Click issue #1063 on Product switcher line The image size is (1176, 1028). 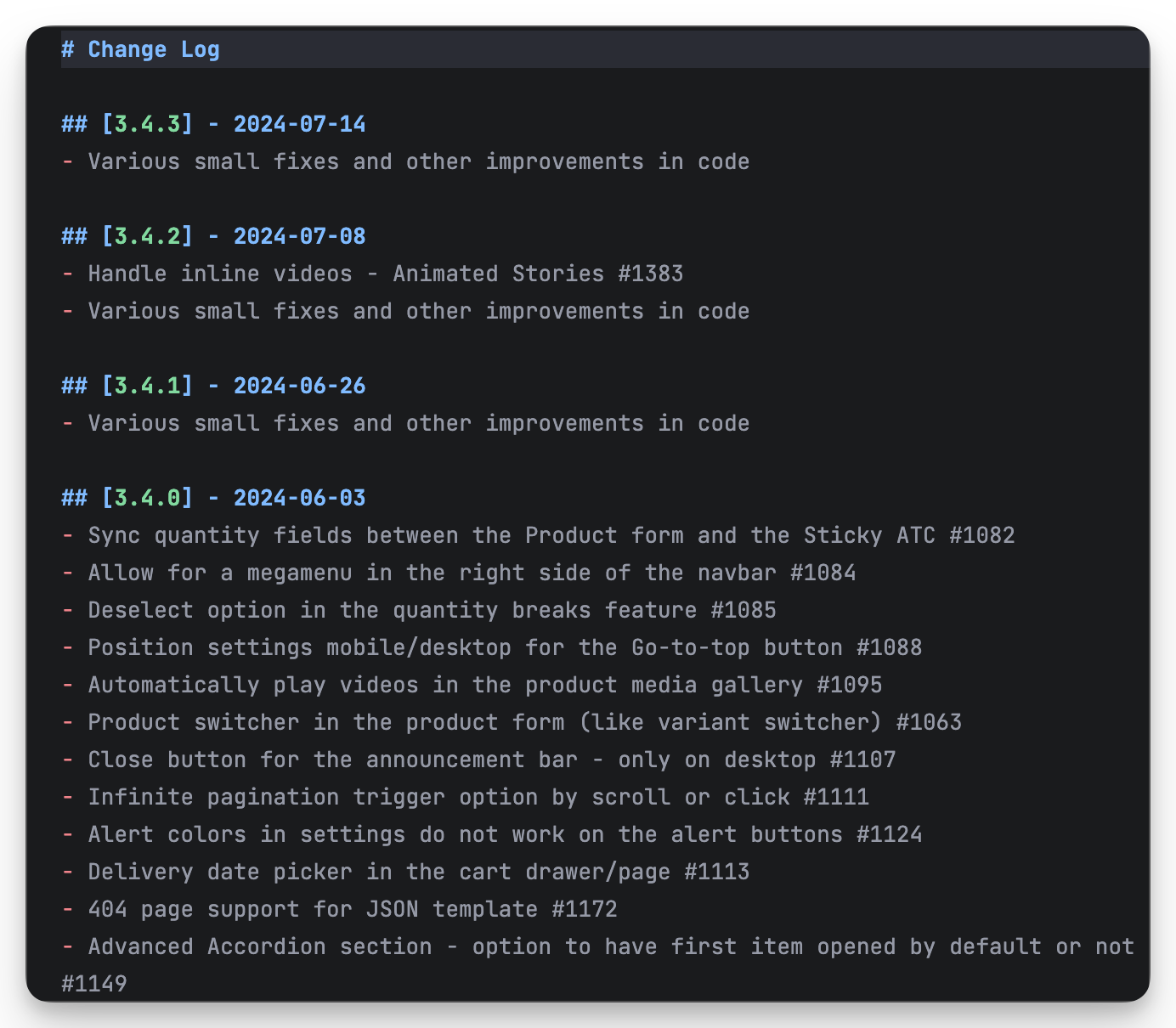tap(929, 722)
